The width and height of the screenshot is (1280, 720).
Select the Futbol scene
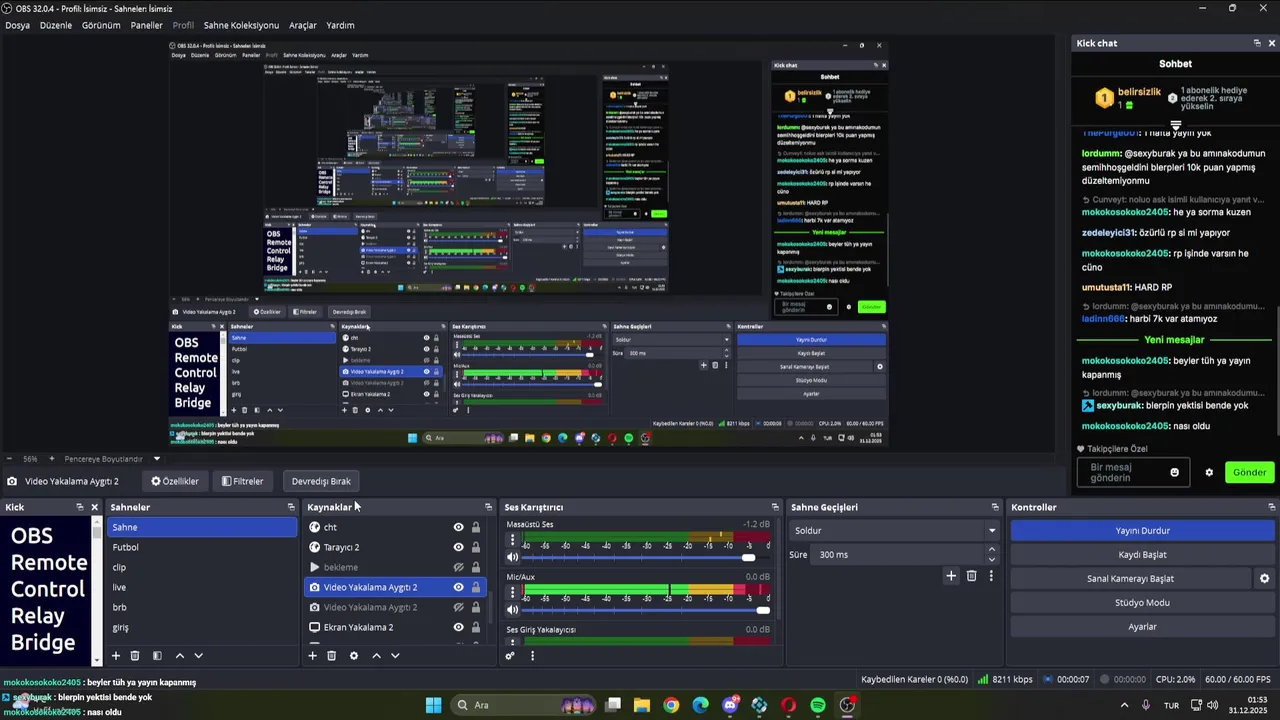tap(202, 547)
